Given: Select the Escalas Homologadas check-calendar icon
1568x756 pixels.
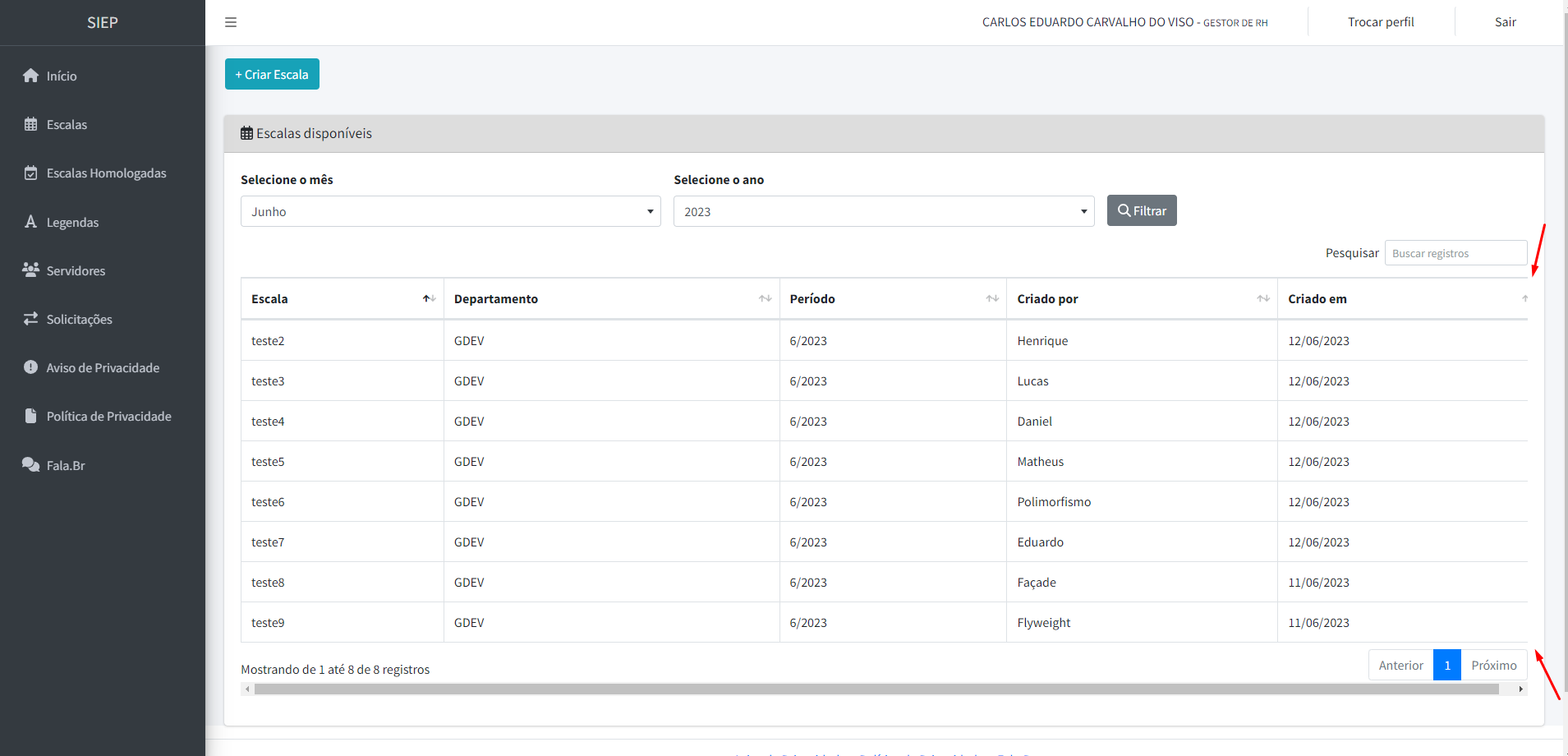Looking at the screenshot, I should tap(31, 173).
